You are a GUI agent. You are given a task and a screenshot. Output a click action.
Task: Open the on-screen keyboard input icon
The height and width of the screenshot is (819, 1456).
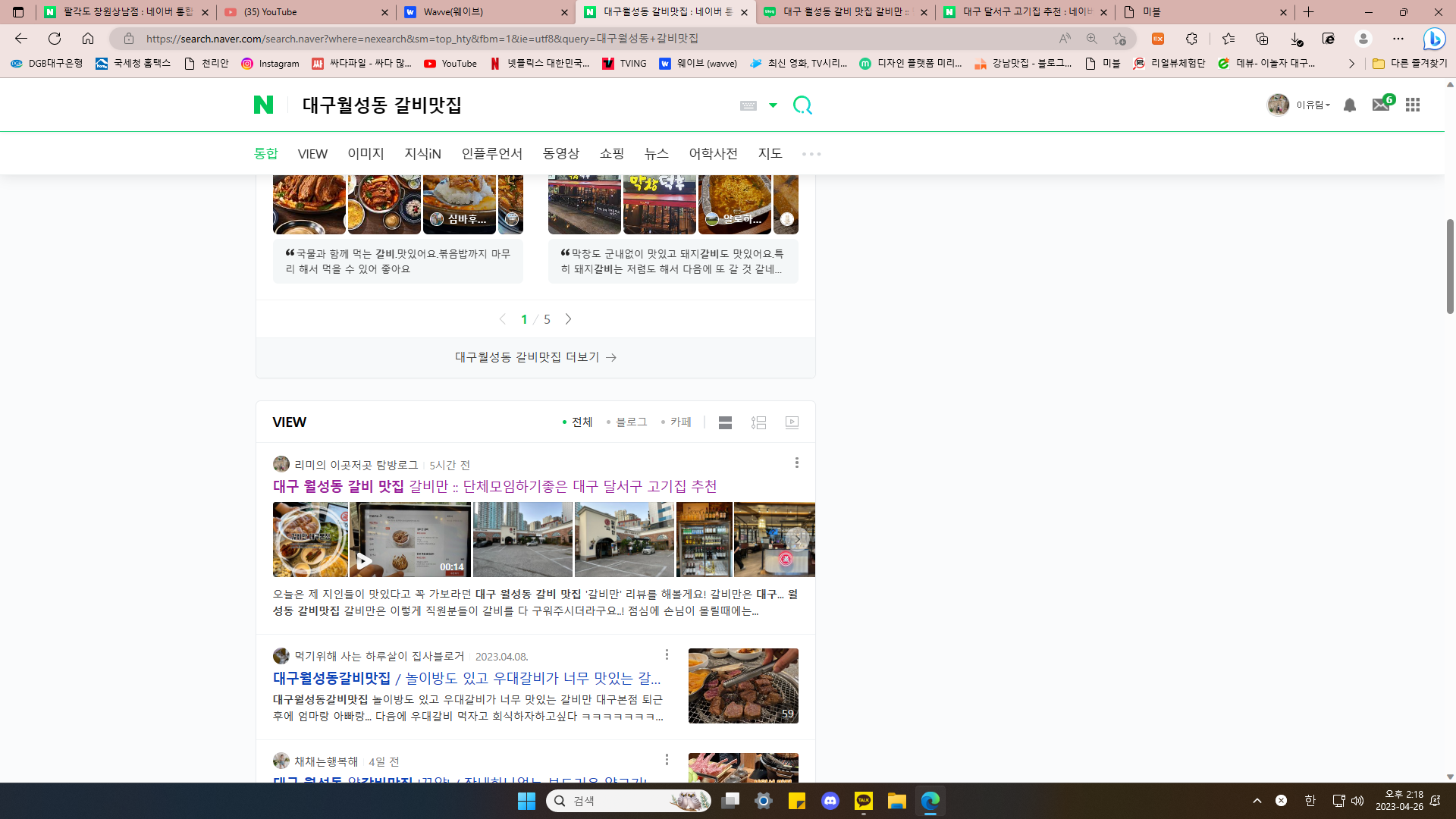[748, 105]
